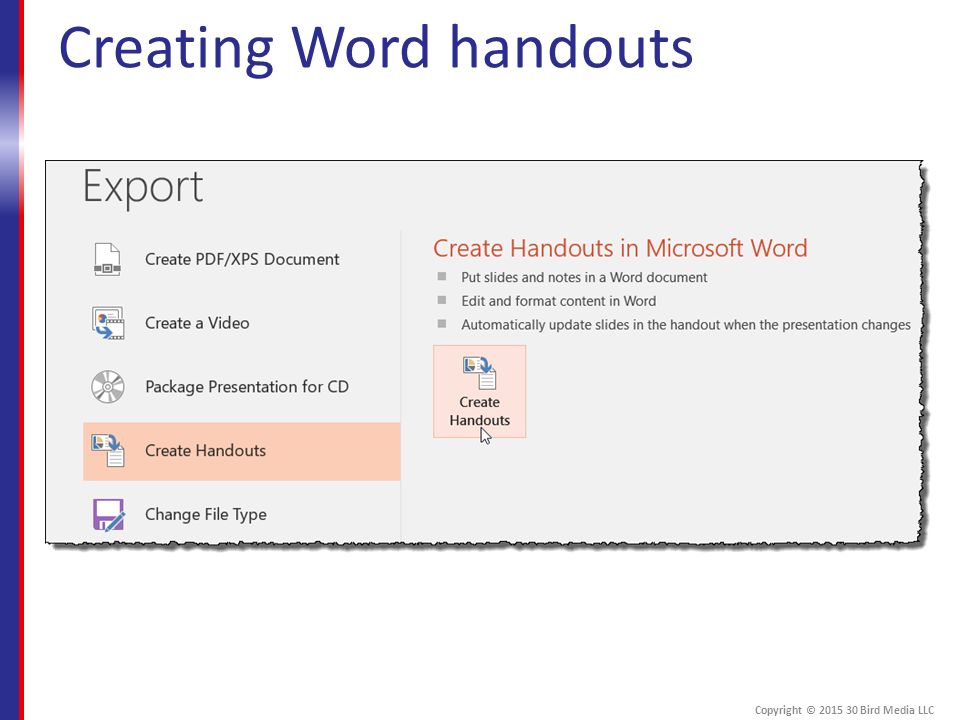Click the Create Handouts button in the right pane
This screenshot has height=720, width=960.
(479, 392)
